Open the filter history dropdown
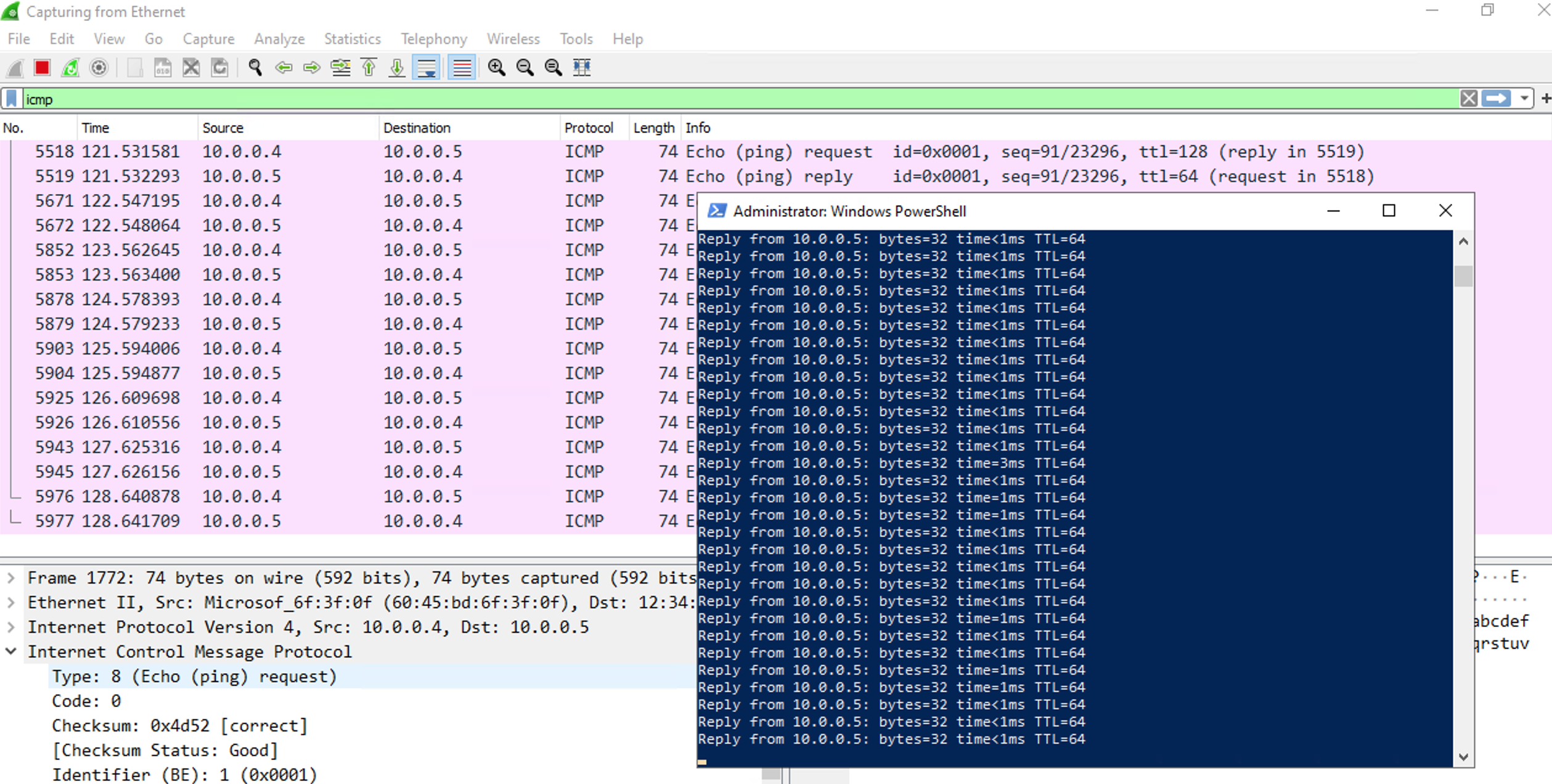 pos(1523,99)
